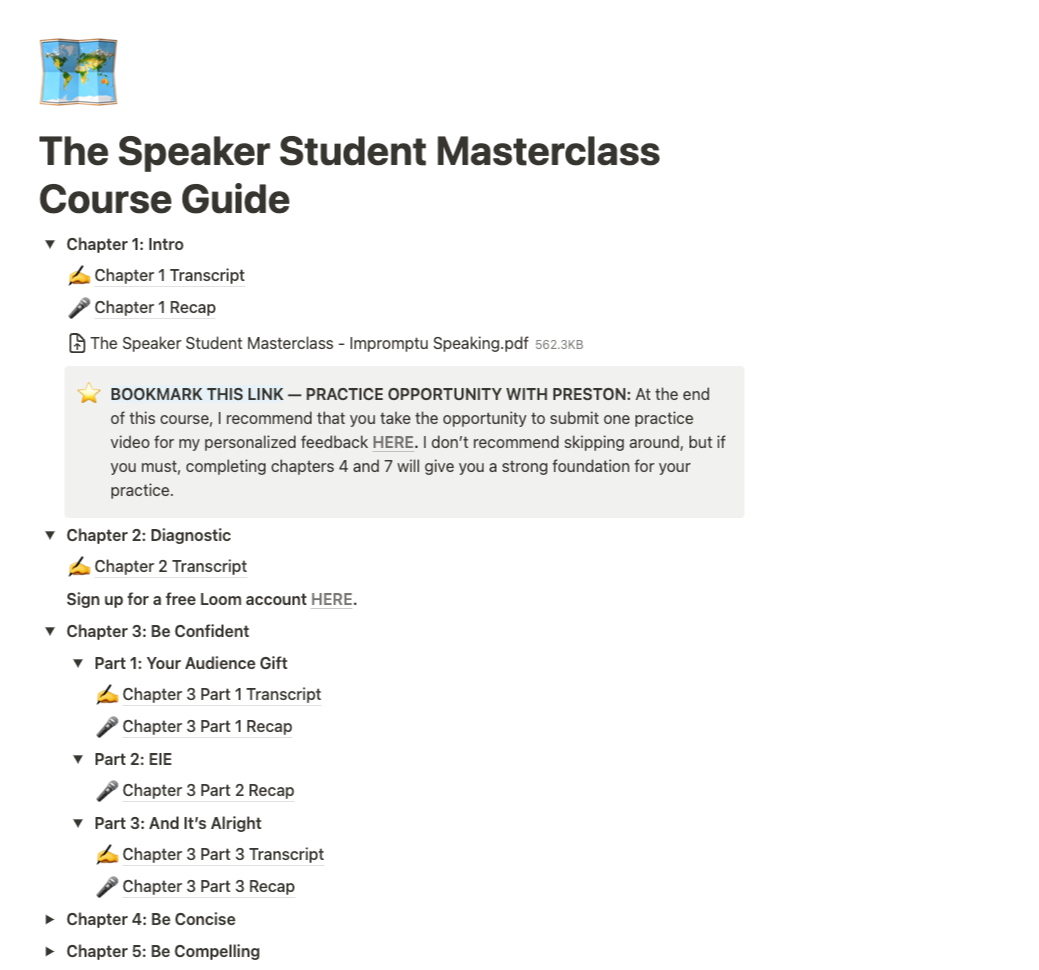Click the Course Guide page title
1039x970 pixels.
click(349, 175)
